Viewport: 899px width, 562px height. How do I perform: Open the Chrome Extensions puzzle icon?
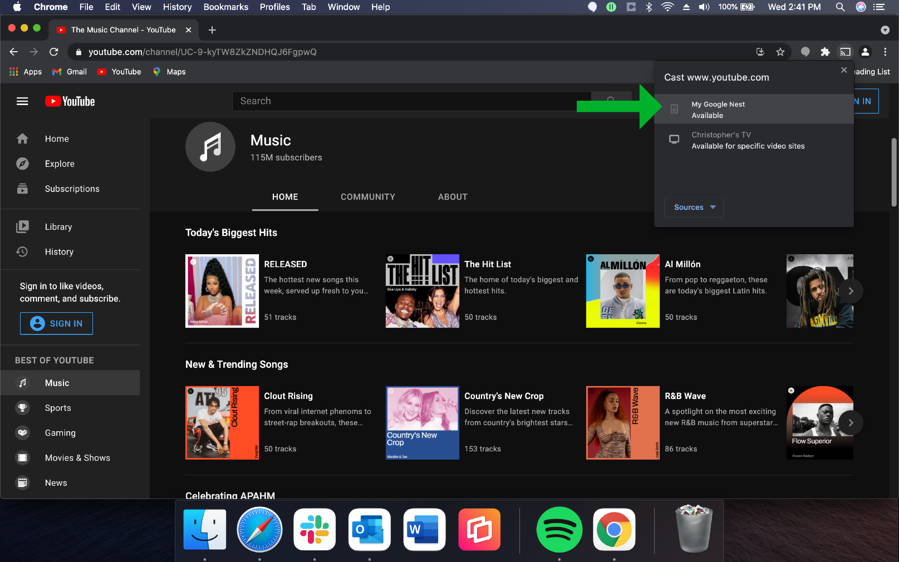[x=825, y=52]
